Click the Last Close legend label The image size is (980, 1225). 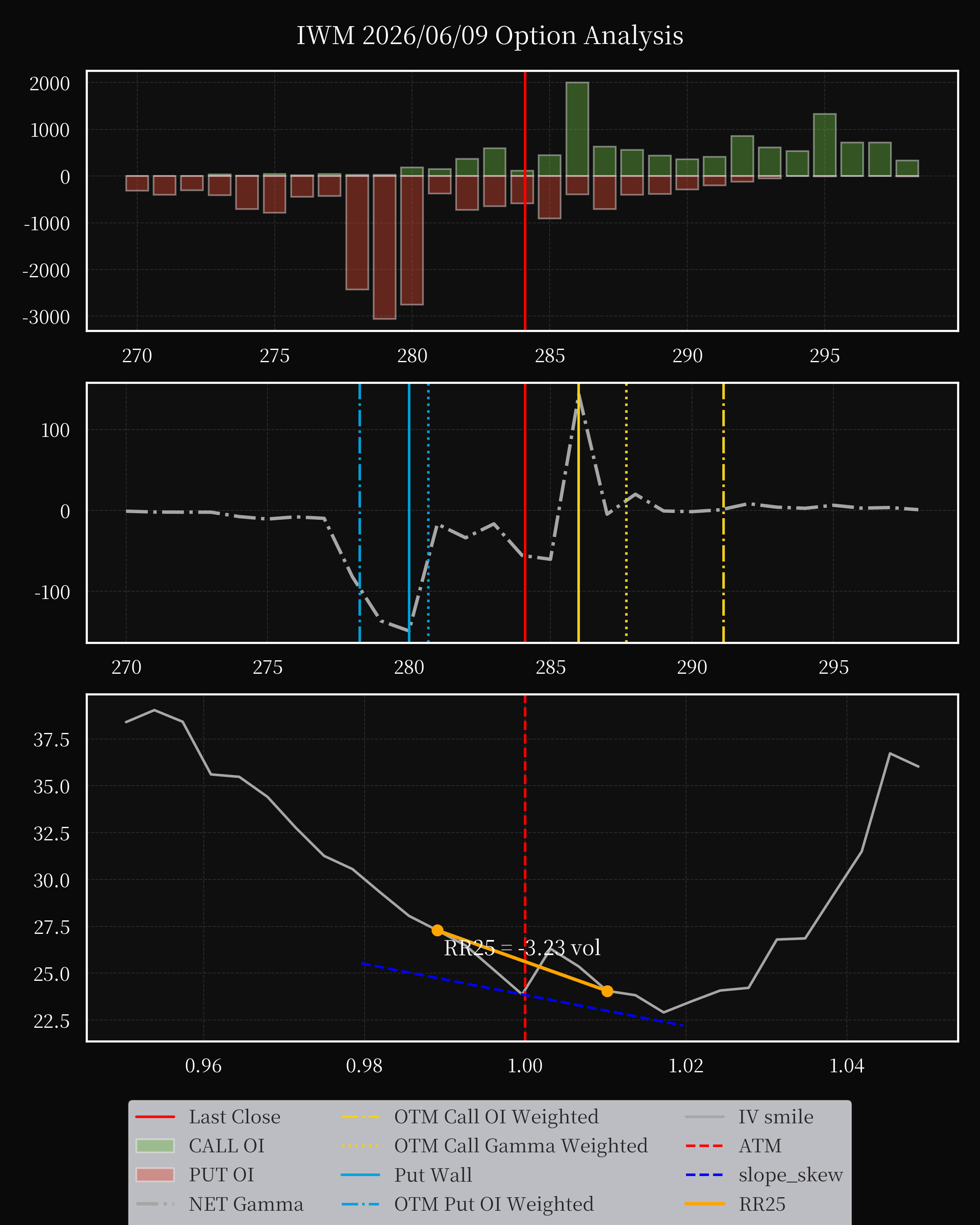click(235, 1117)
